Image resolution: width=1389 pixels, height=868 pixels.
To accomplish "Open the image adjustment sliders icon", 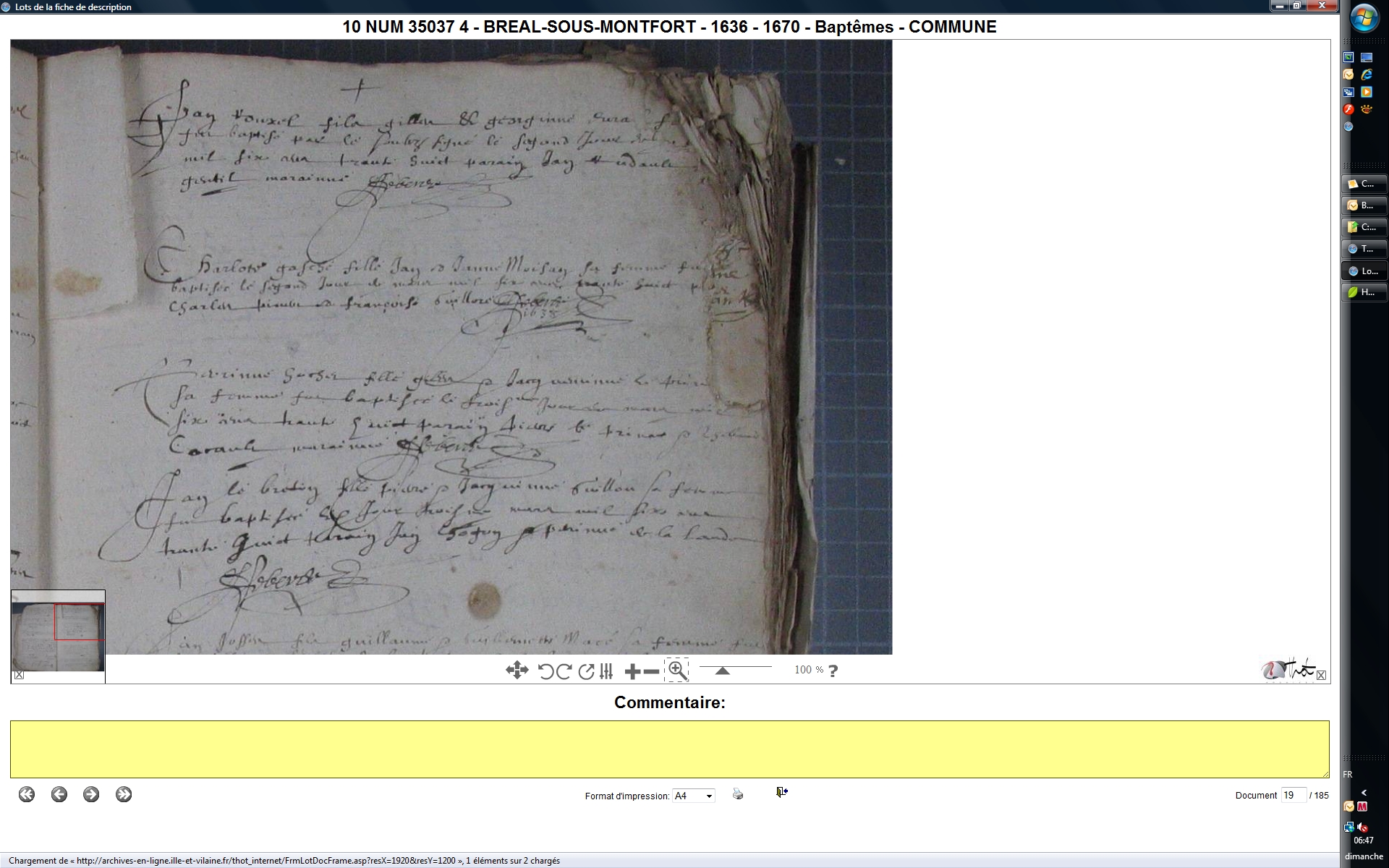I will click(606, 671).
